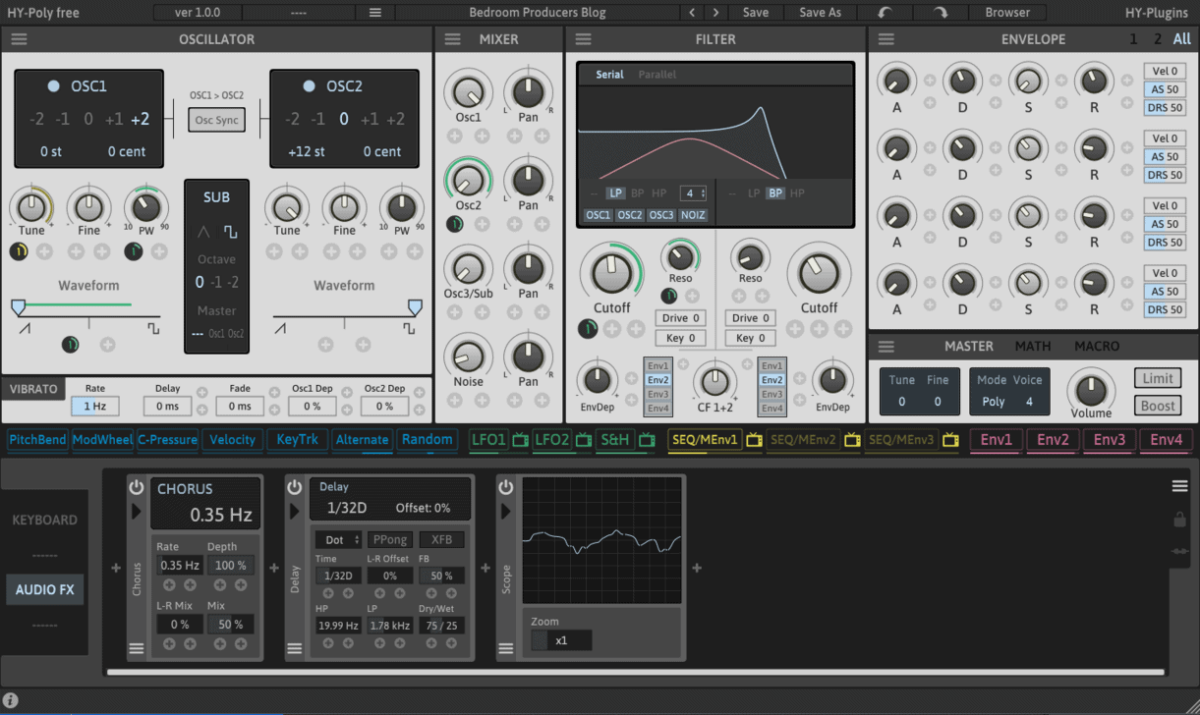Click the OSC2 Waveform slider handle
1200x715 pixels.
click(416, 309)
